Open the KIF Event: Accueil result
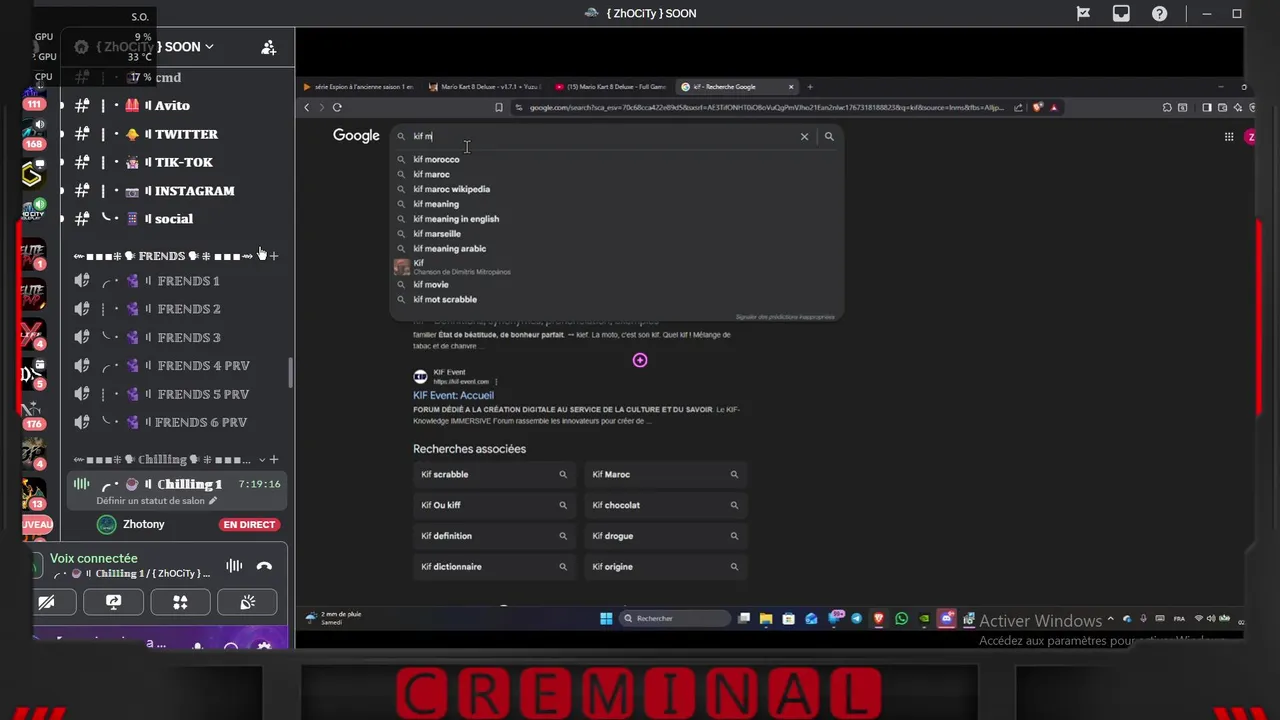Screen dimensions: 1280x720 (x=453, y=395)
